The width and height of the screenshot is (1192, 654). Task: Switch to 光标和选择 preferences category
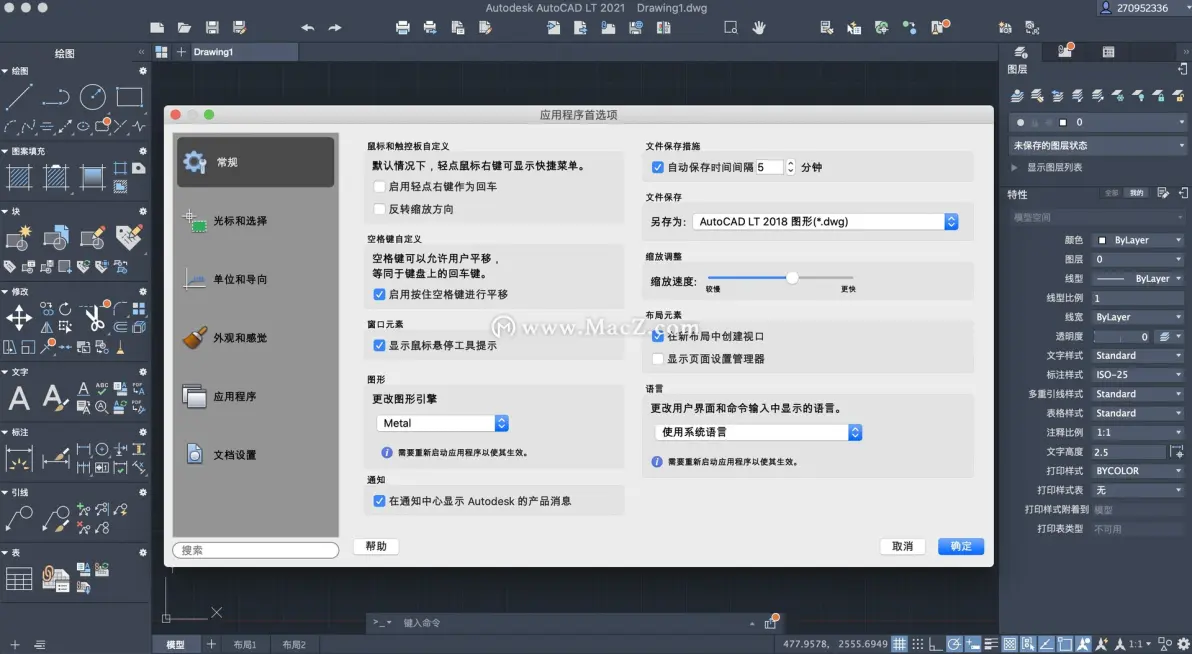click(x=255, y=221)
